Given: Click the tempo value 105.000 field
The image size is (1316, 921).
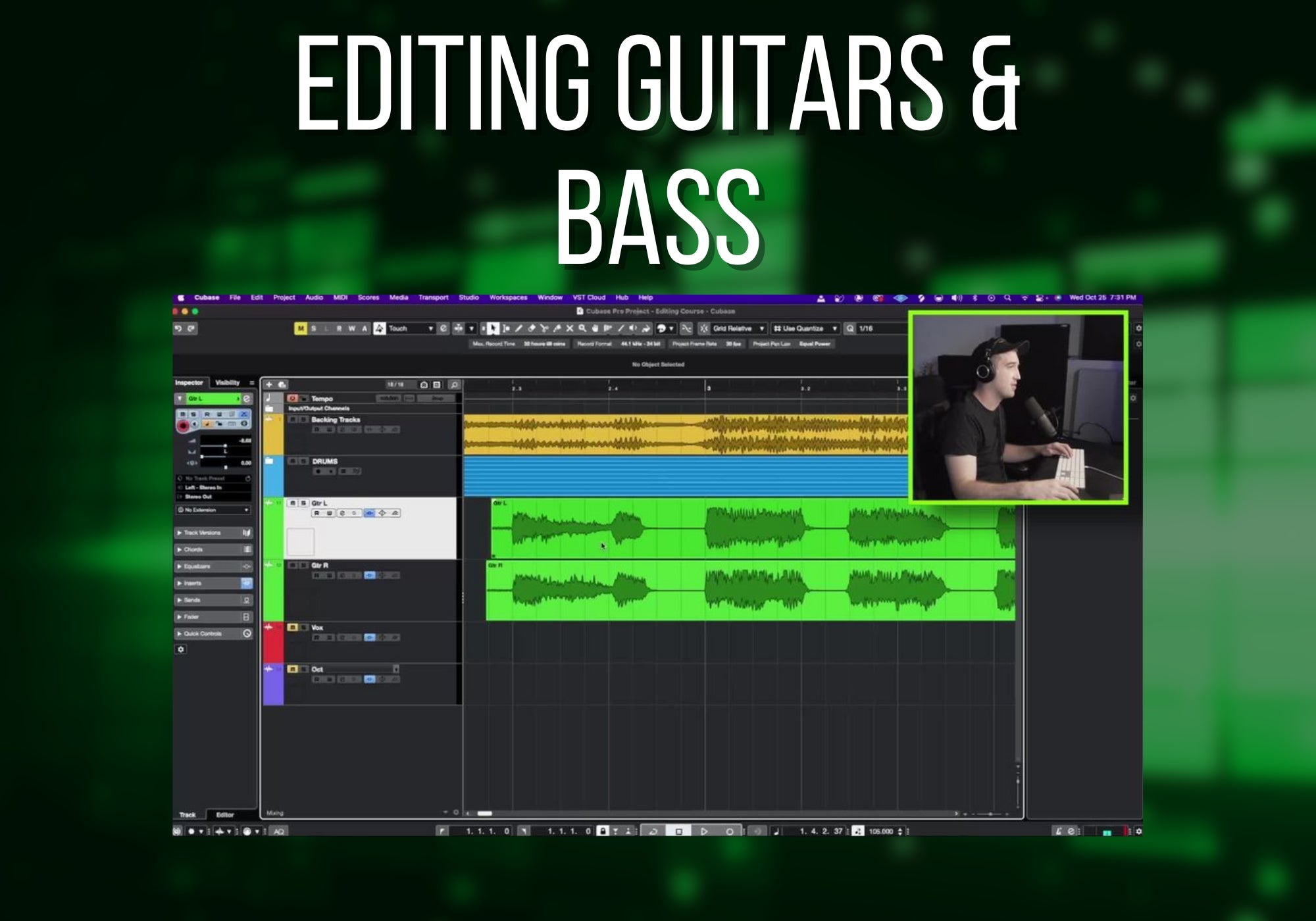Looking at the screenshot, I should [880, 832].
